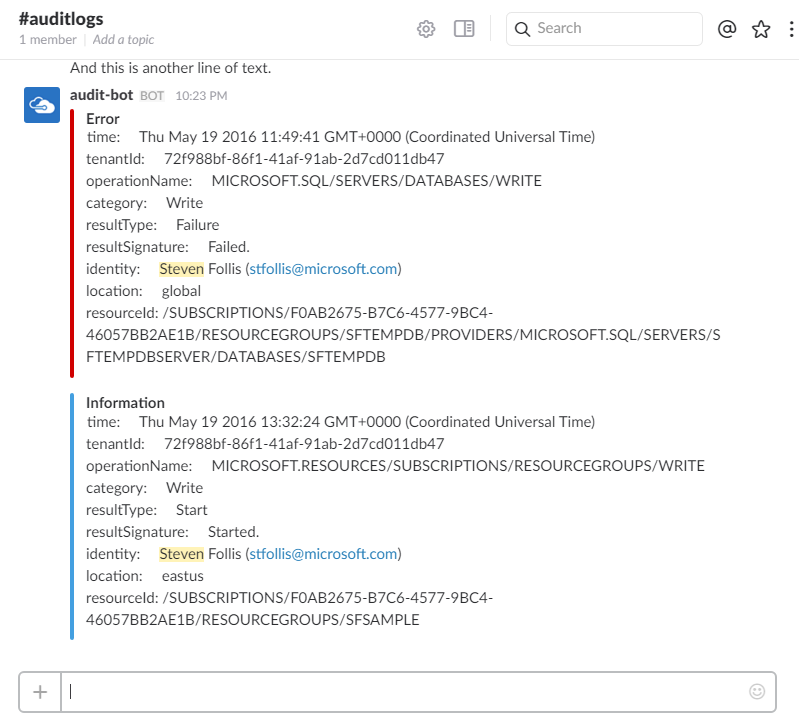Click the 10:23 PM timestamp
This screenshot has width=799, height=720.
coord(201,96)
